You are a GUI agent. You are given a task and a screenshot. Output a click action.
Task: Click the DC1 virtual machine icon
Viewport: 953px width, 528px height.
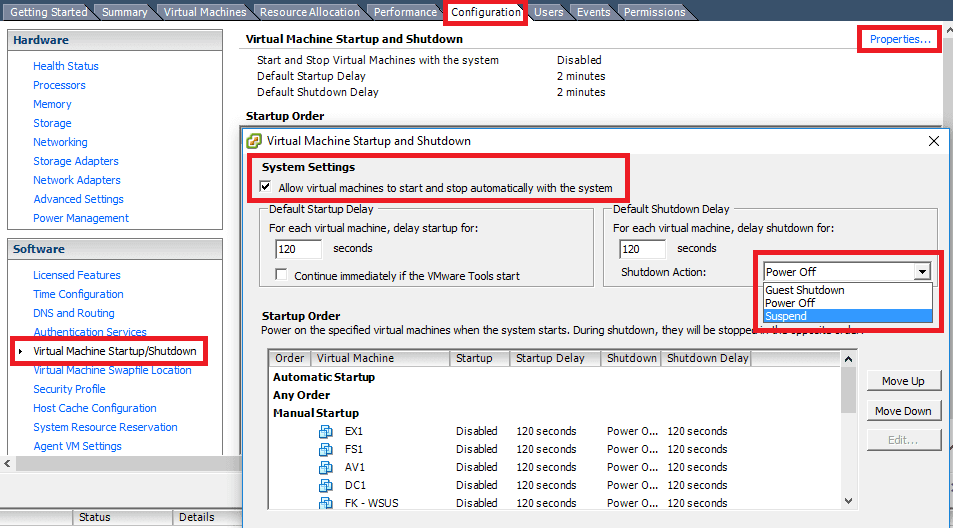(326, 485)
